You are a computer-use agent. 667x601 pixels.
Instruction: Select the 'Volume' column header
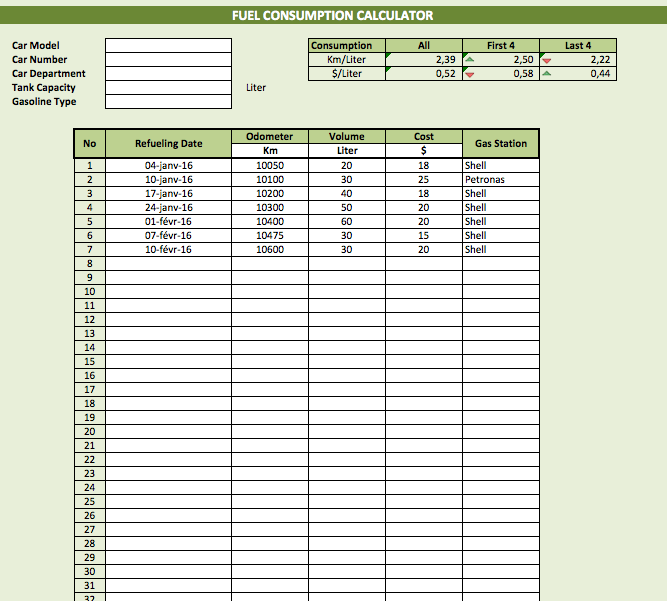pos(347,137)
